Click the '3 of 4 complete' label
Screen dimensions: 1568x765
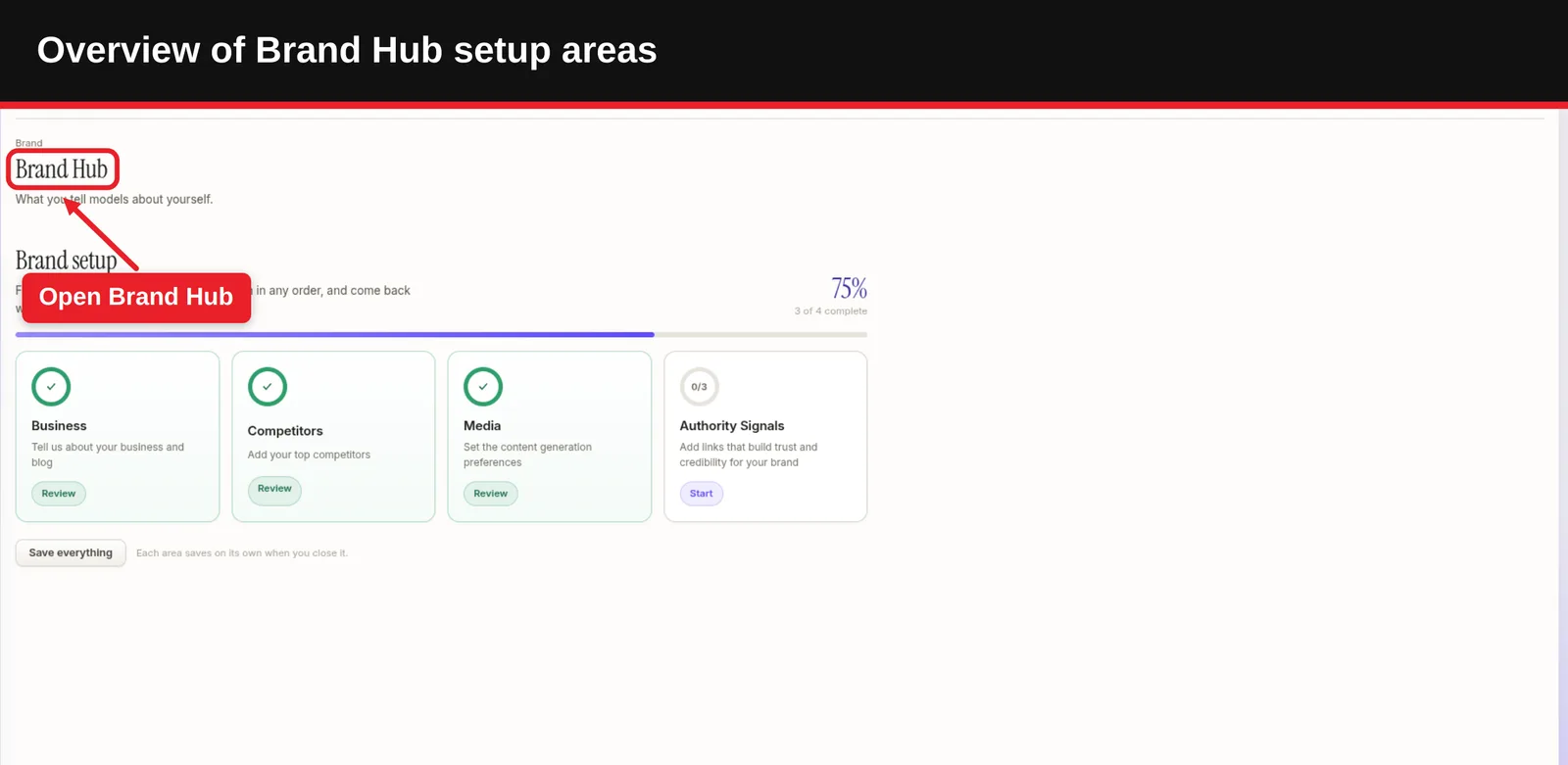[831, 311]
